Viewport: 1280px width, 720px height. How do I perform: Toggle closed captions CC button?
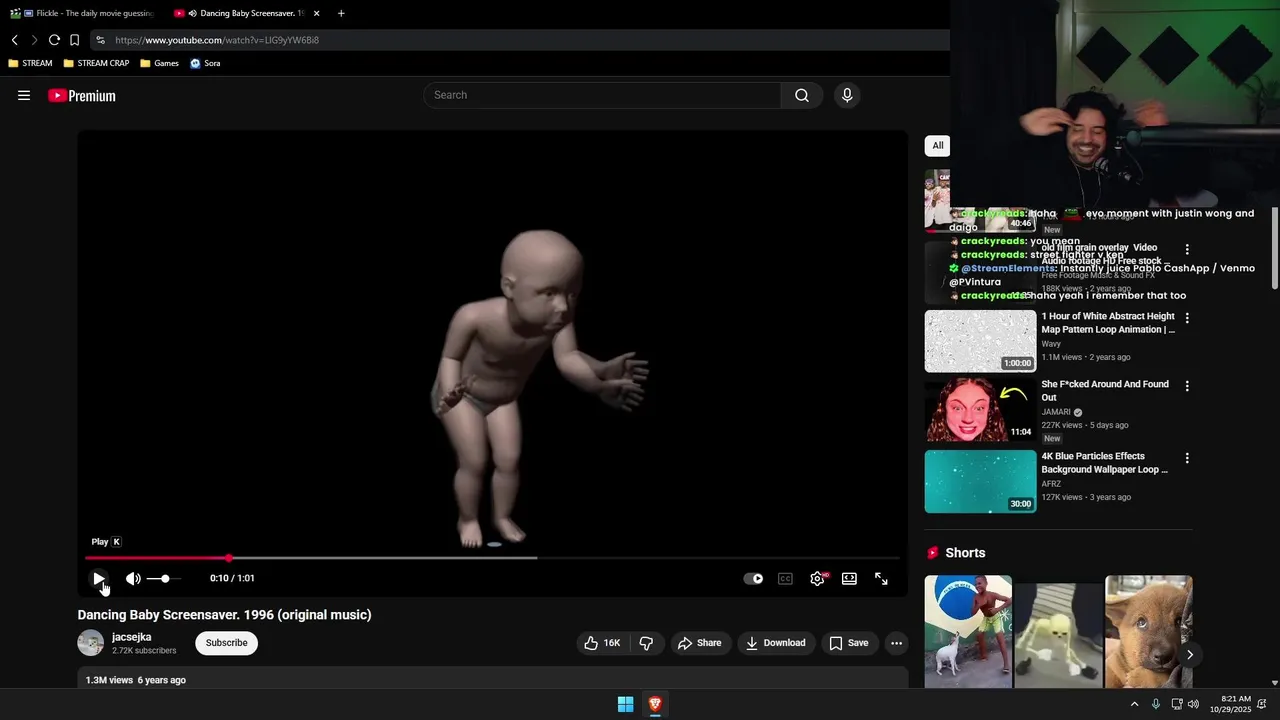click(x=786, y=578)
